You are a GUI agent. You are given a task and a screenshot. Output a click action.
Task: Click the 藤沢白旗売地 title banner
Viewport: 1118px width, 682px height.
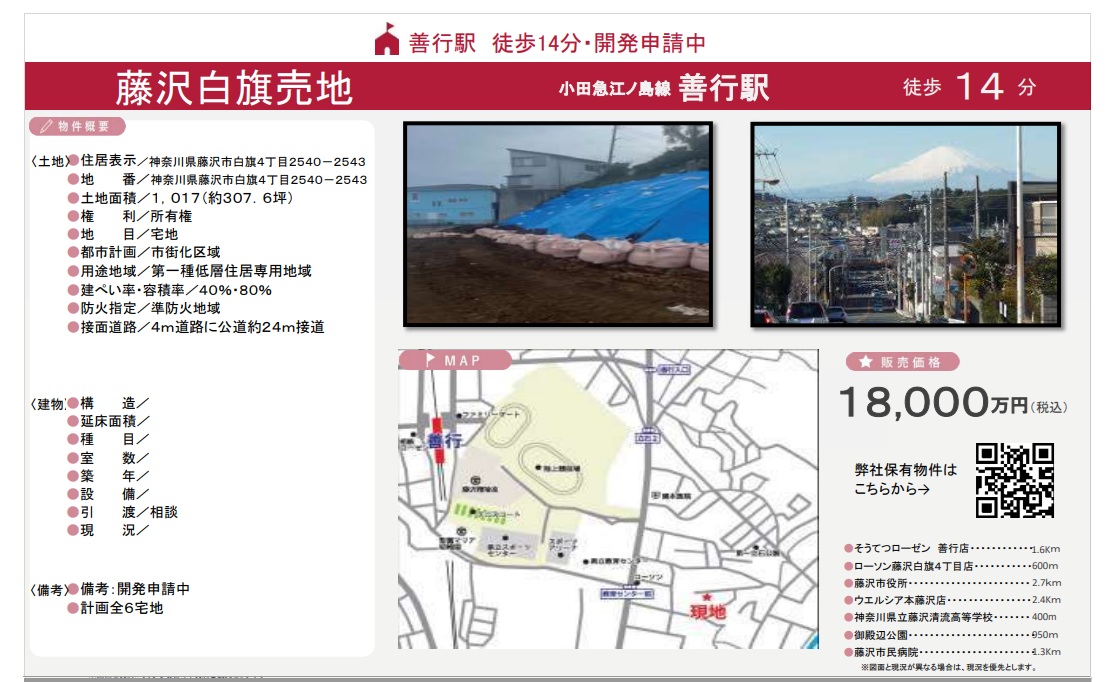234,88
